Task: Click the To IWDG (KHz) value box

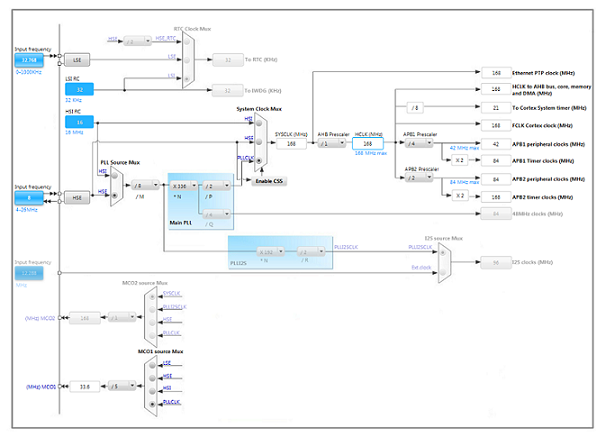Action: pos(228,90)
